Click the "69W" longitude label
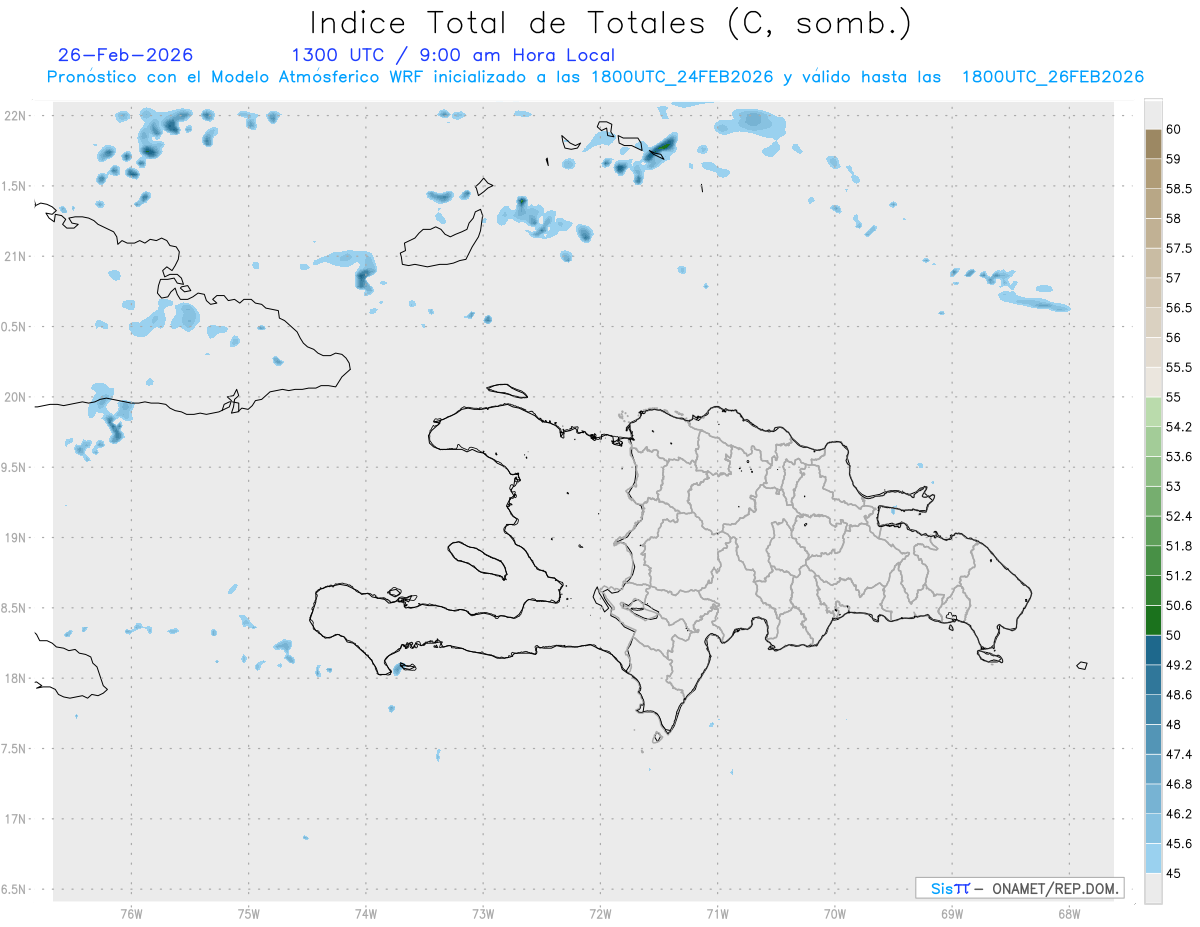 (x=952, y=913)
